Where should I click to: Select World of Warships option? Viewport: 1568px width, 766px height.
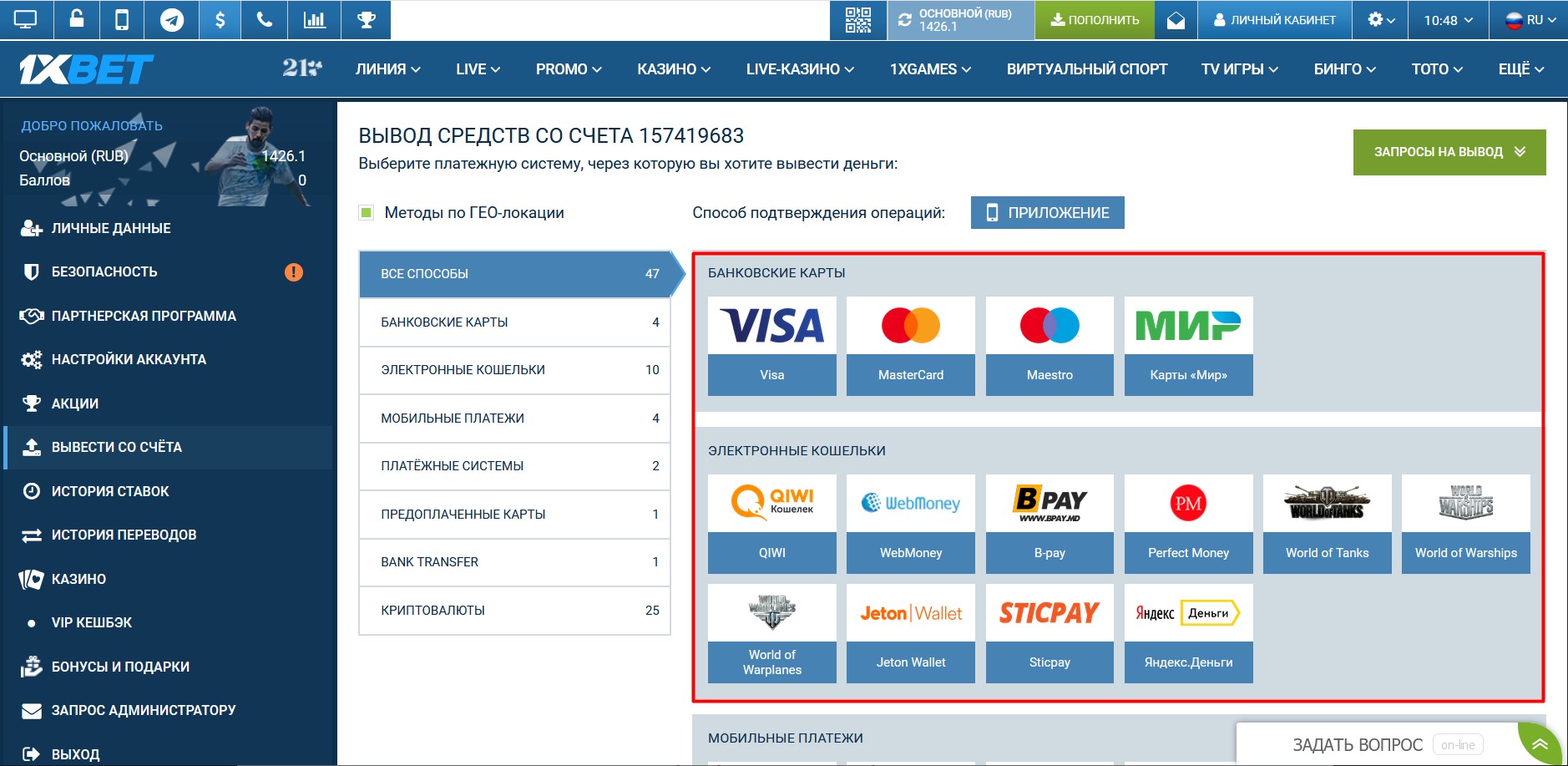1466,524
